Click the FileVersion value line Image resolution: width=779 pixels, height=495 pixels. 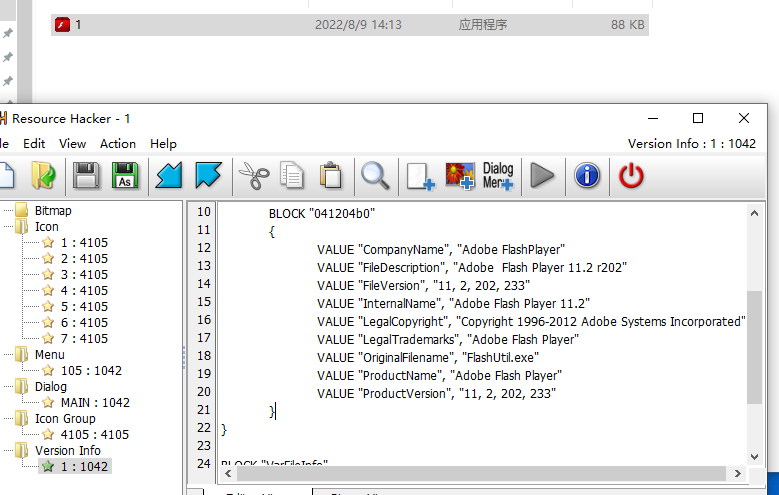tap(423, 286)
